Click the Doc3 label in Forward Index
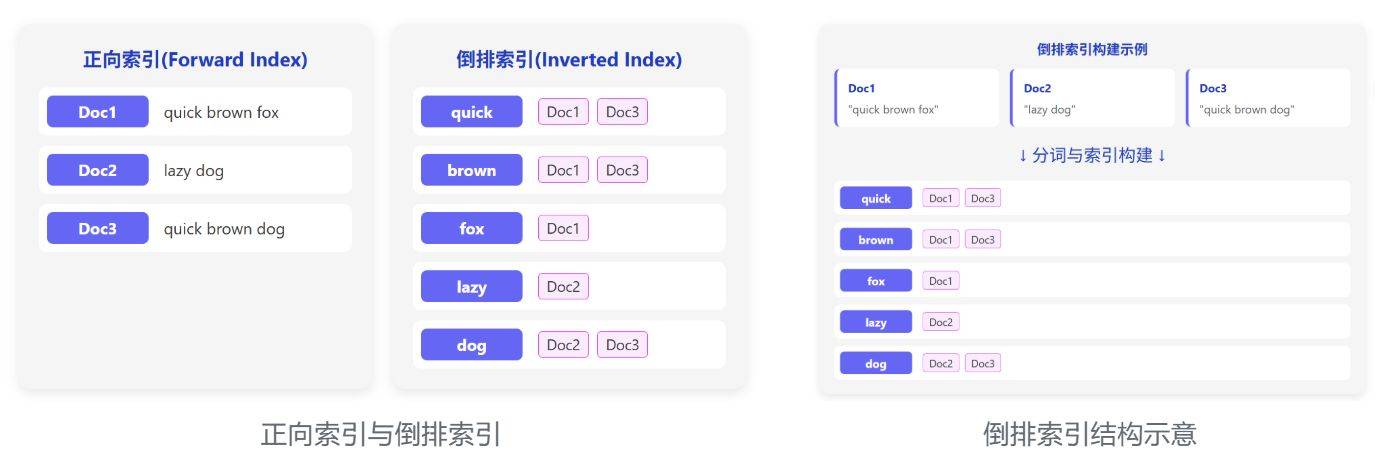The width and height of the screenshot is (1390, 459). point(98,228)
